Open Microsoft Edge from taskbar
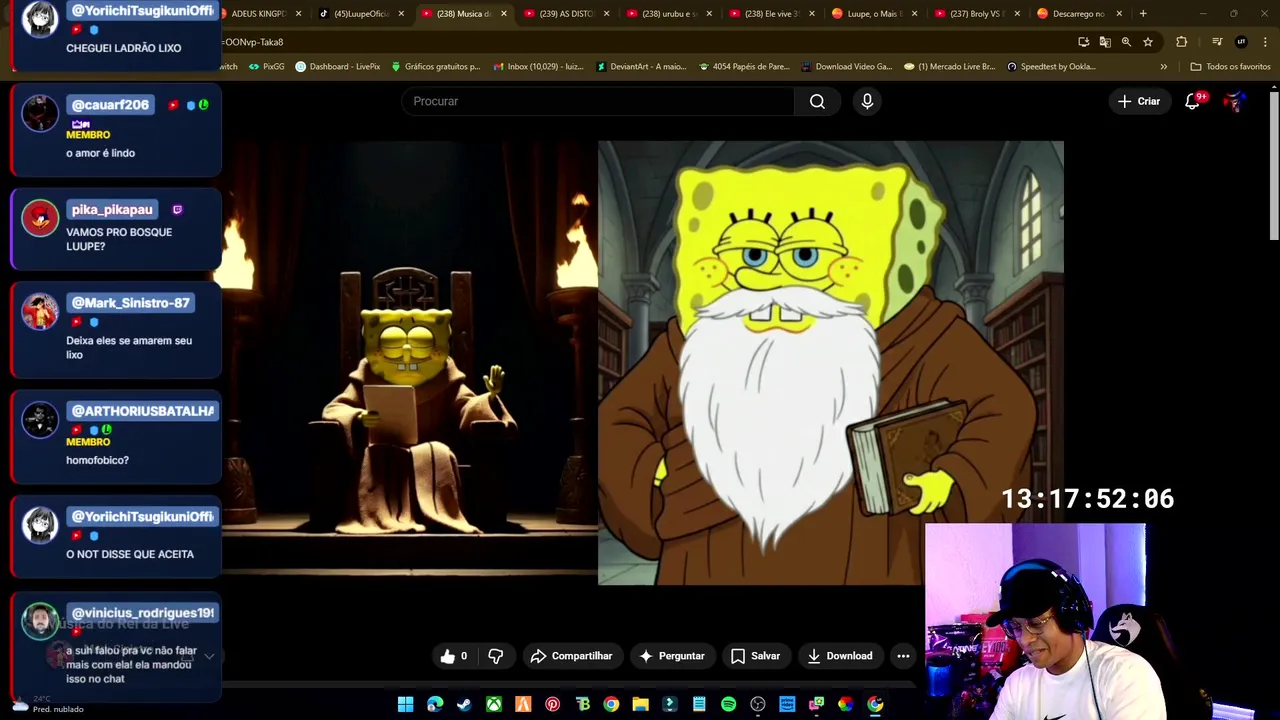The image size is (1280, 720). [435, 704]
